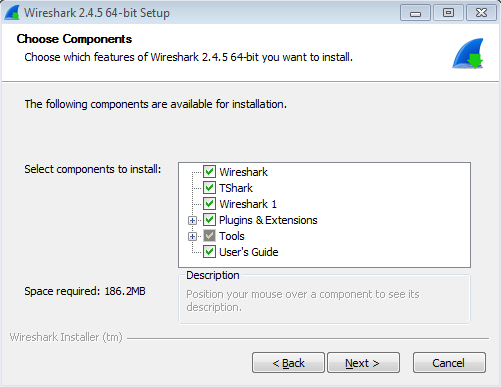The image size is (501, 387).
Task: Continue with the Next button
Action: (363, 363)
